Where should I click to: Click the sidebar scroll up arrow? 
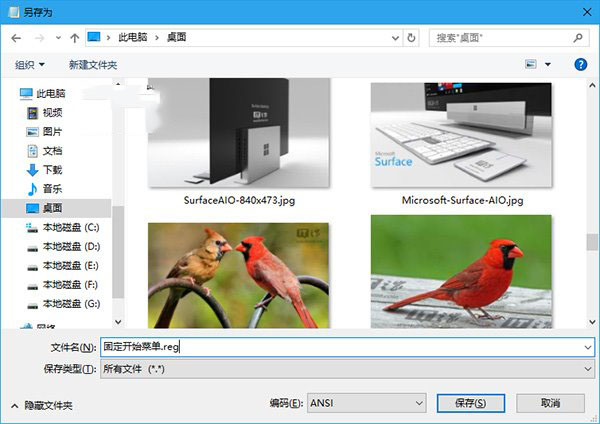tap(118, 84)
